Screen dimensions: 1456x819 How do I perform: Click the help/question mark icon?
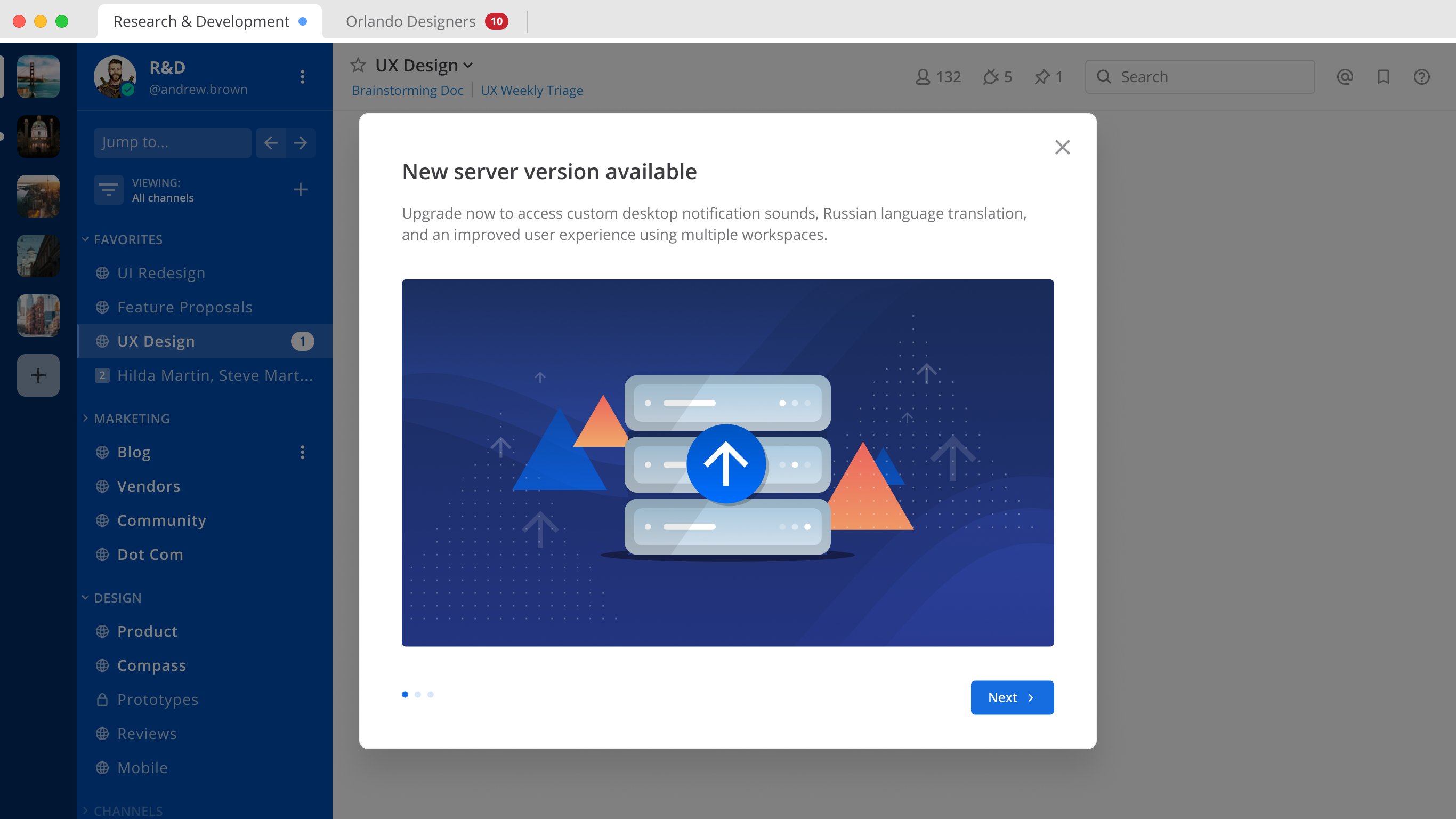pyautogui.click(x=1422, y=77)
